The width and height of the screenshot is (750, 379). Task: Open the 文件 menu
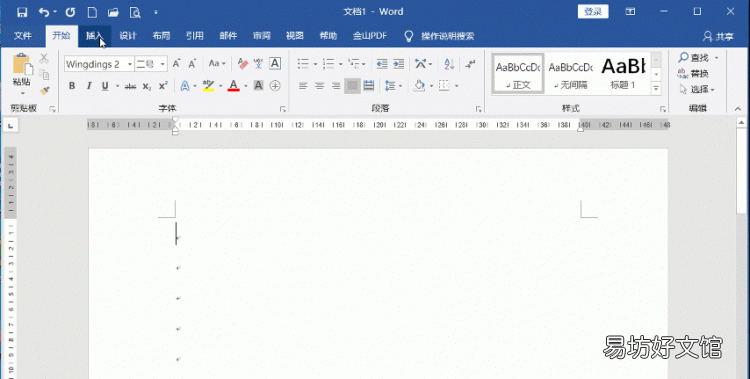(x=23, y=36)
